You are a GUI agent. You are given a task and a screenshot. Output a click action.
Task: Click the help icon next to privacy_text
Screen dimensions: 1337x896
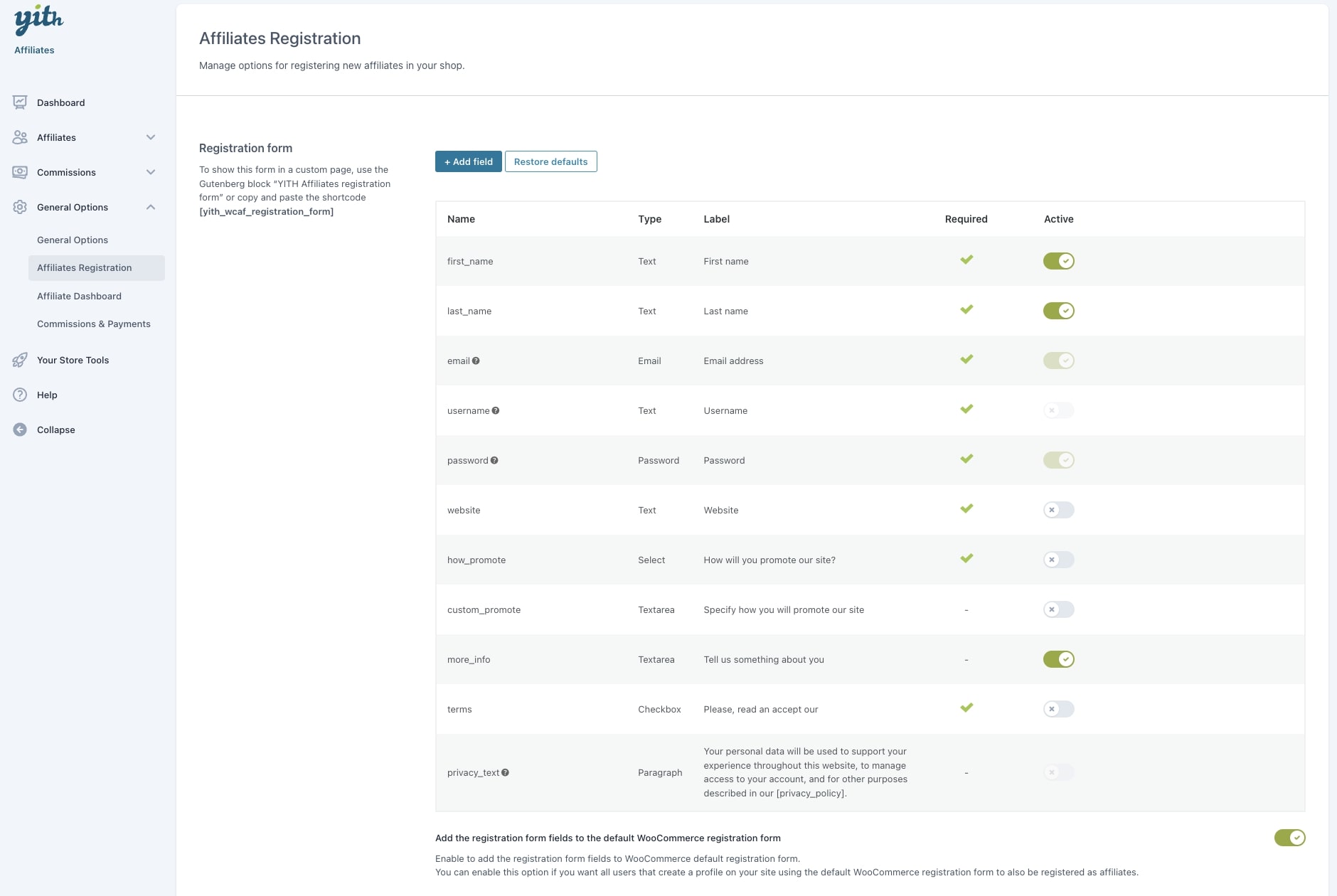click(x=505, y=772)
